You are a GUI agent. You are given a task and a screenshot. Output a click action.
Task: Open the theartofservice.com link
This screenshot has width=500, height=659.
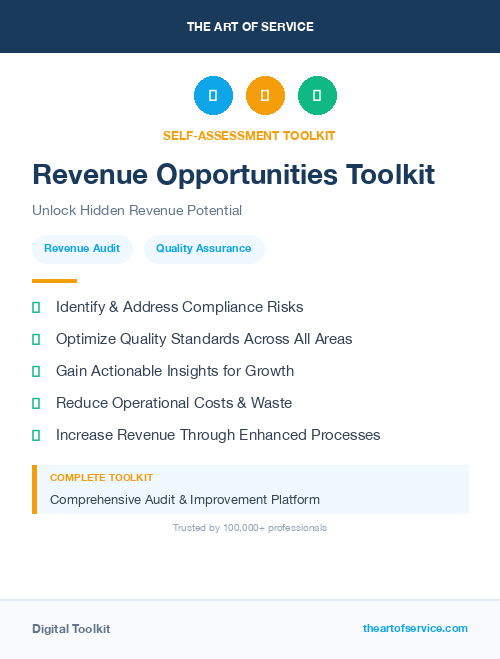(x=415, y=628)
